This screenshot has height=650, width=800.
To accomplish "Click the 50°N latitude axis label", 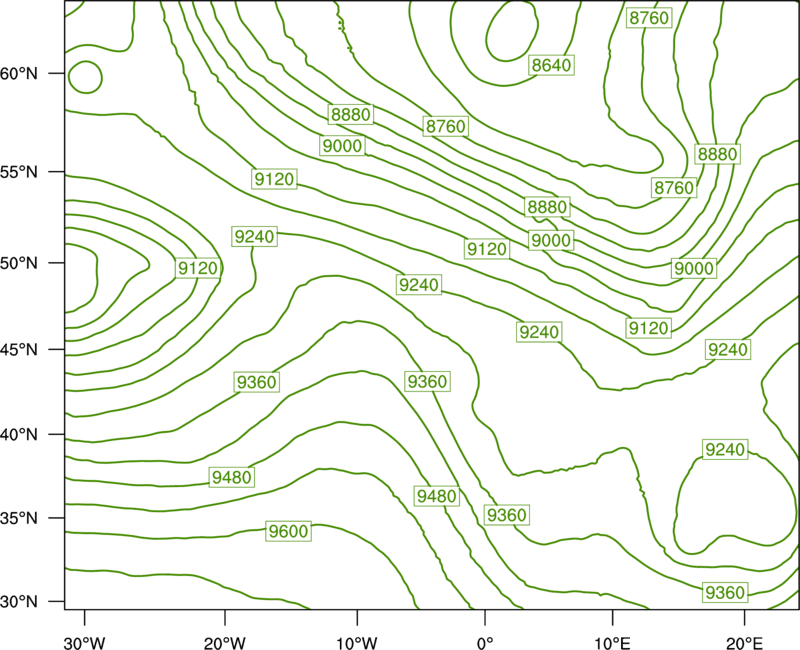I will [19, 264].
